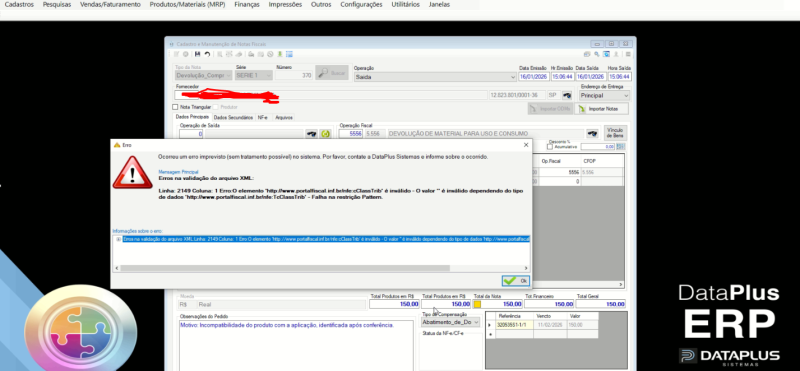Click the Hora Saída time field
Viewport: 800px width, 371px height.
(619, 77)
